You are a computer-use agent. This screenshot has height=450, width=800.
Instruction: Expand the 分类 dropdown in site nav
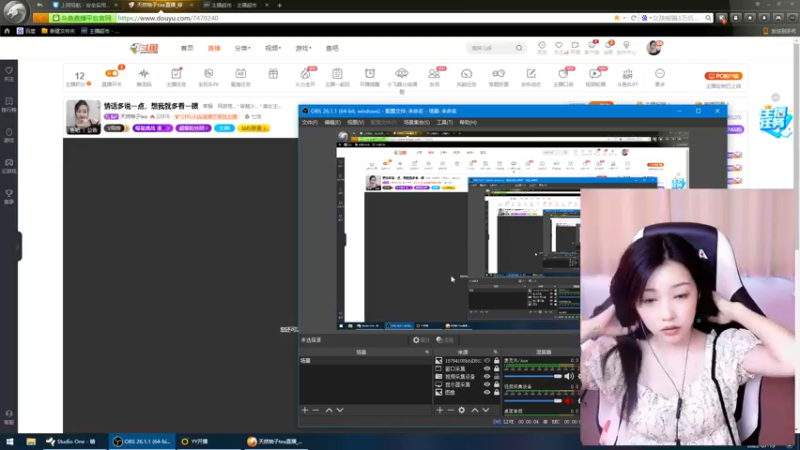pyautogui.click(x=242, y=48)
